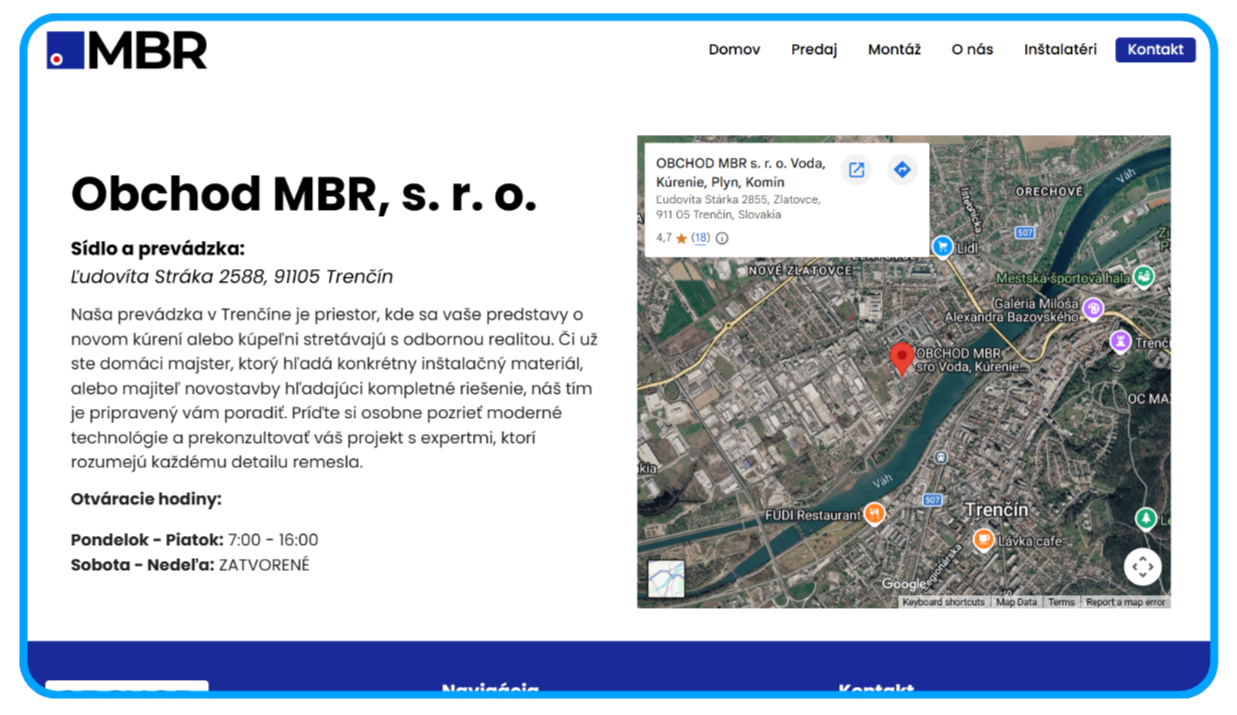The image size is (1237, 715).
Task: Click the MBR logo in header
Action: click(127, 50)
